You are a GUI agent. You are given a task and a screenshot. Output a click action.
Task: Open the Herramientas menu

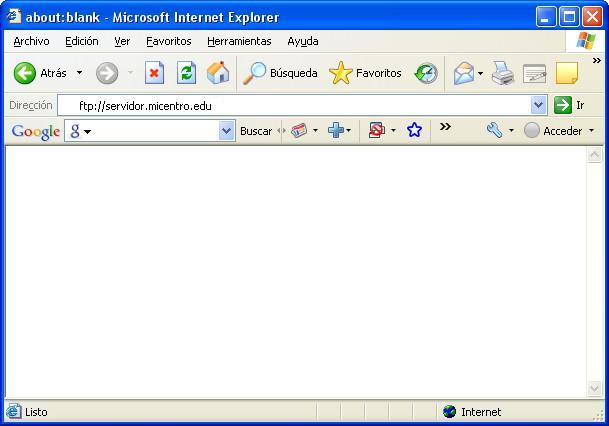tap(239, 41)
